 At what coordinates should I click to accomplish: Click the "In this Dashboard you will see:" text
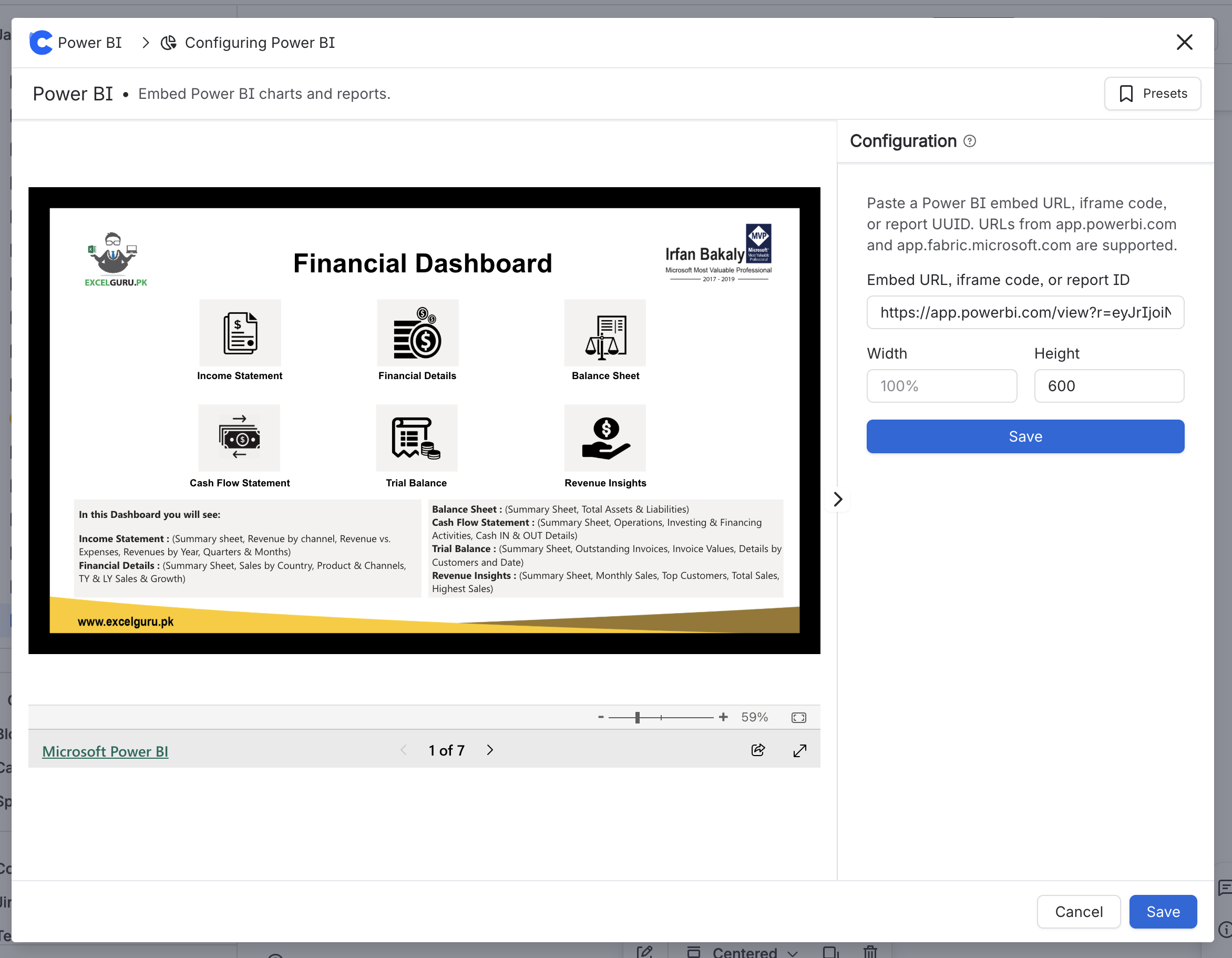click(149, 514)
